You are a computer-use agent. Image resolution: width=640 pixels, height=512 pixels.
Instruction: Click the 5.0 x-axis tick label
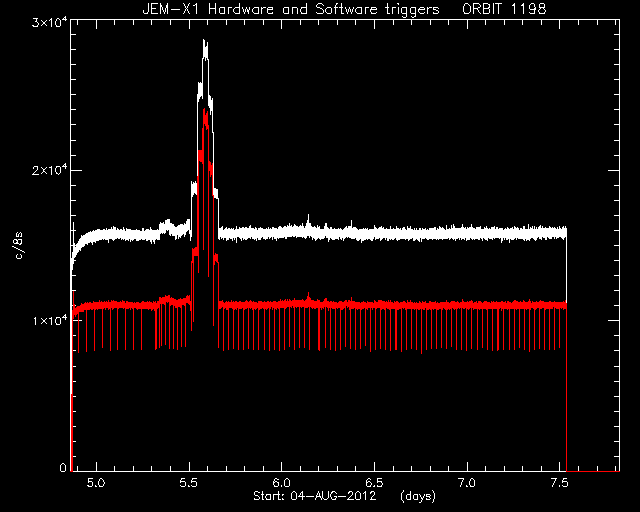tap(96, 483)
